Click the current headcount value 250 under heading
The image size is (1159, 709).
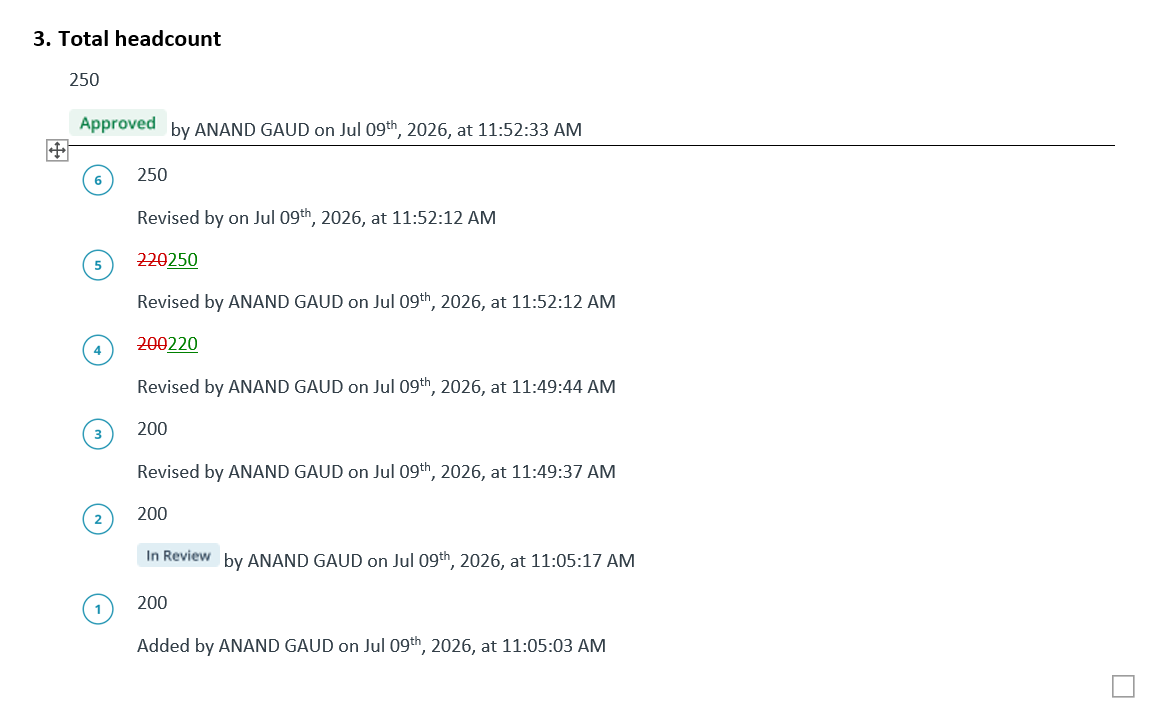coord(84,80)
